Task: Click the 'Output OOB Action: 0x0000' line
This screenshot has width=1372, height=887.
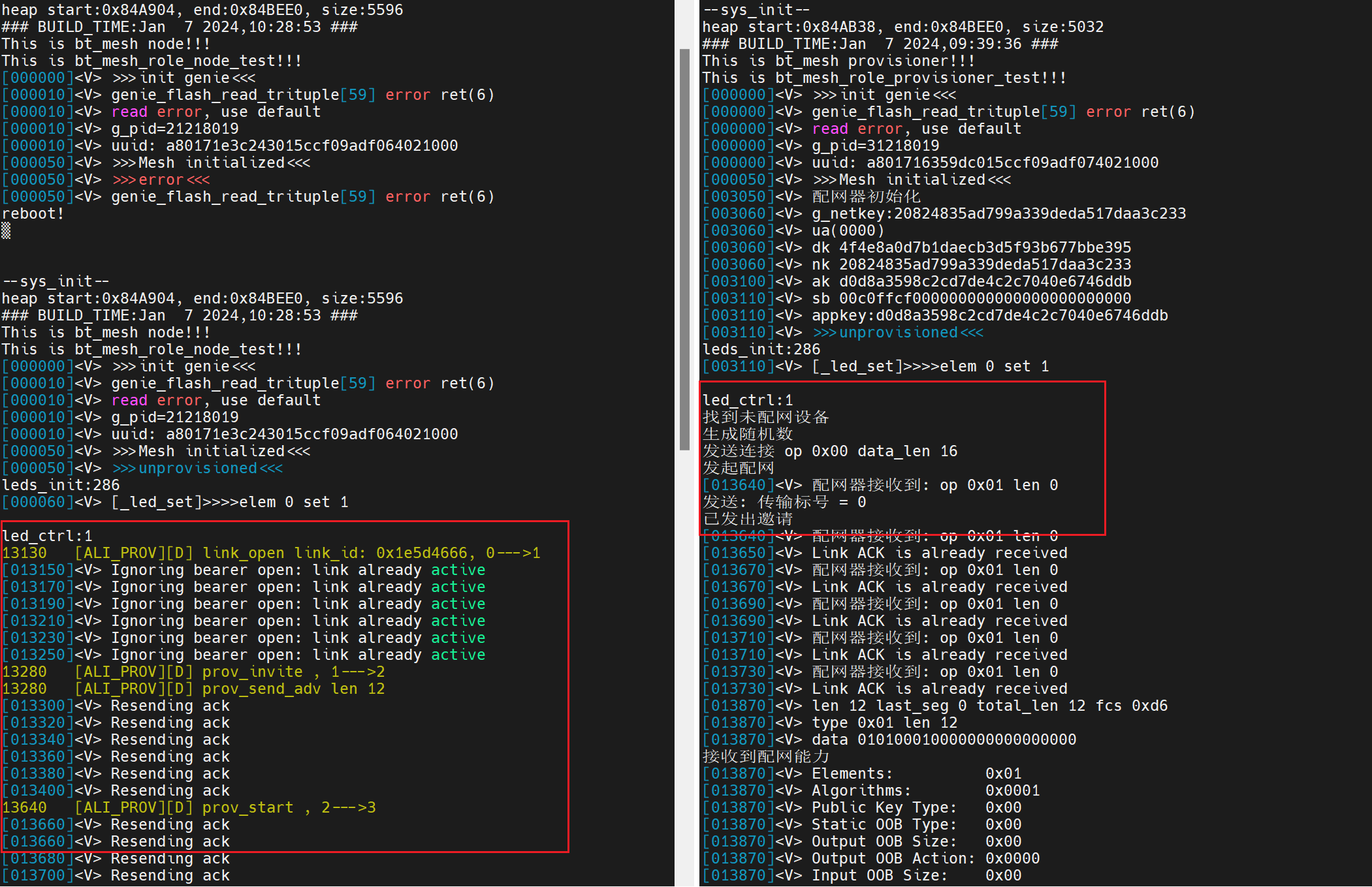Action: (925, 858)
